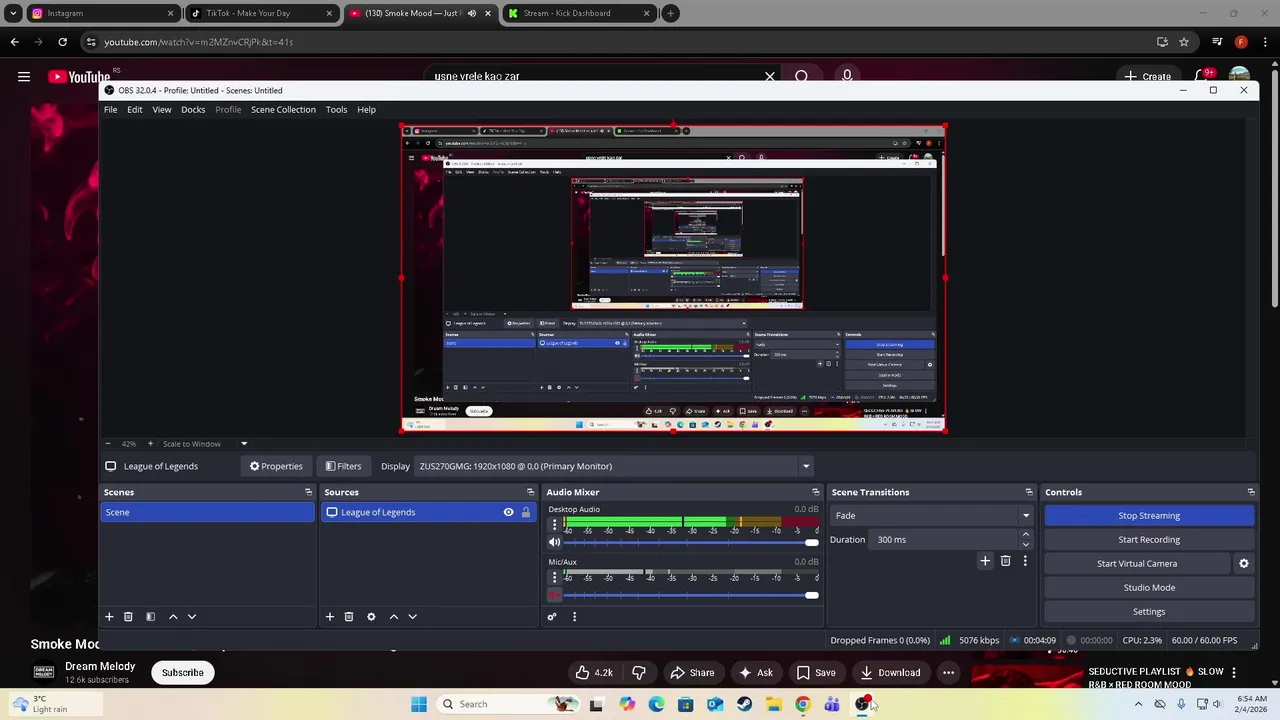This screenshot has height=720, width=1280.
Task: Open Mic/Aux three-dot options
Action: (x=554, y=577)
